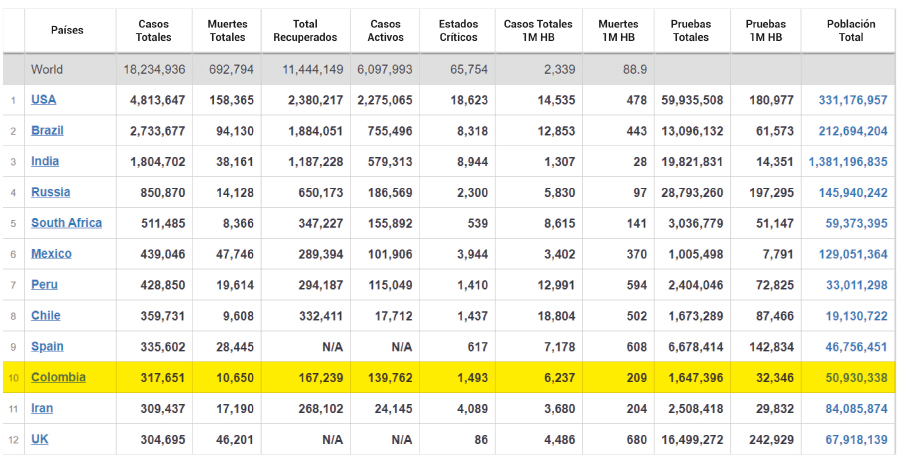Select UK deaths per million 680

[x=637, y=440]
